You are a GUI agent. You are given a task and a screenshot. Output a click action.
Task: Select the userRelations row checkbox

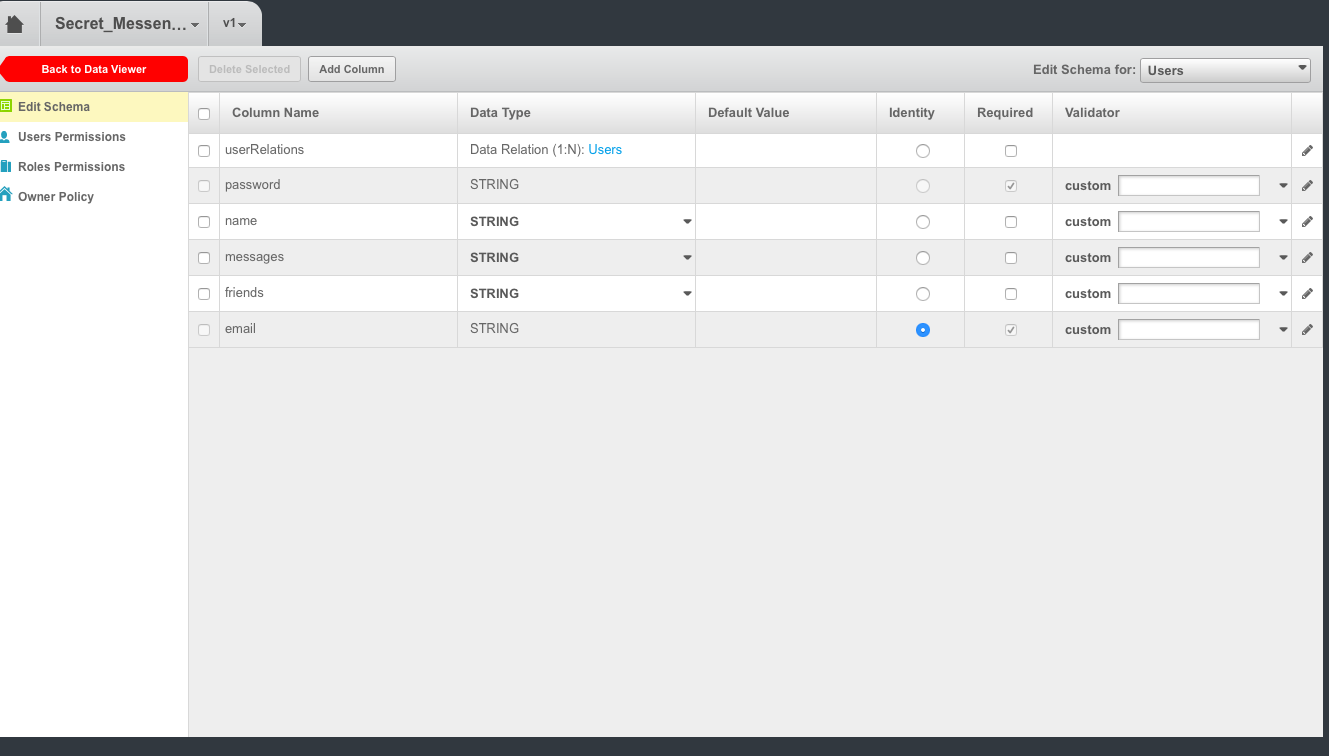click(204, 151)
